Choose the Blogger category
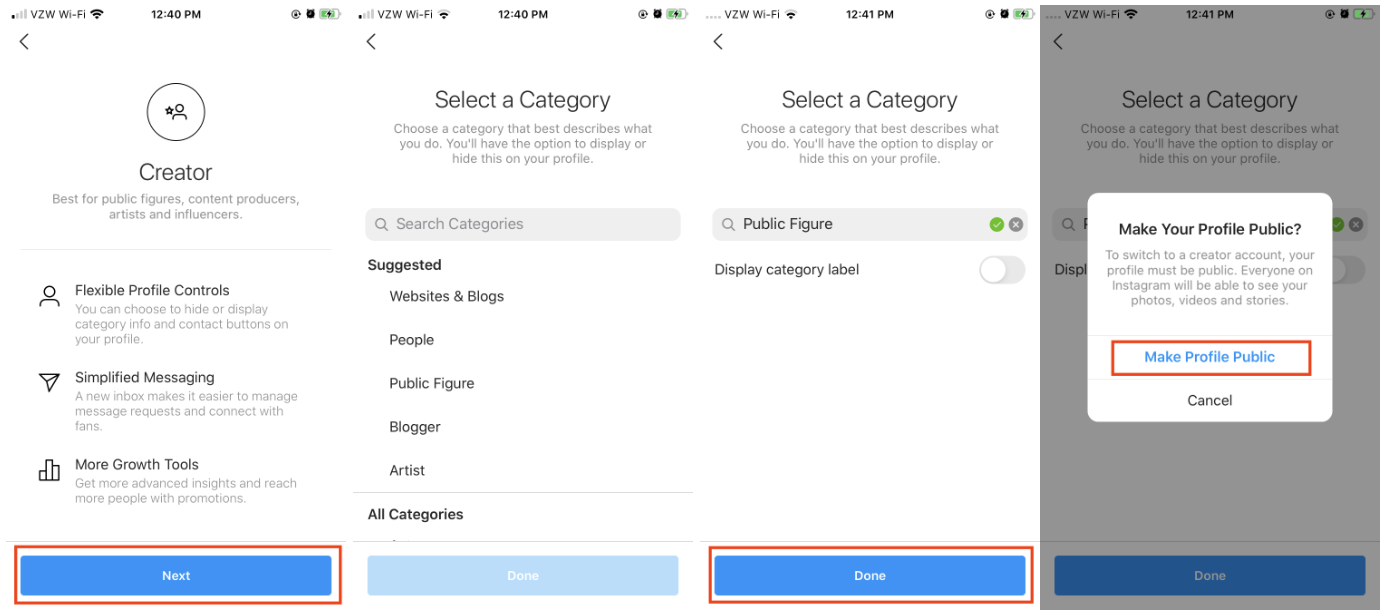 click(x=415, y=427)
